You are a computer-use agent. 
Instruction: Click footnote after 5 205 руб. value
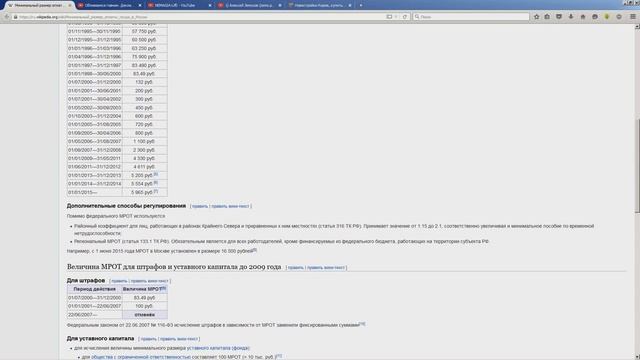156,174
